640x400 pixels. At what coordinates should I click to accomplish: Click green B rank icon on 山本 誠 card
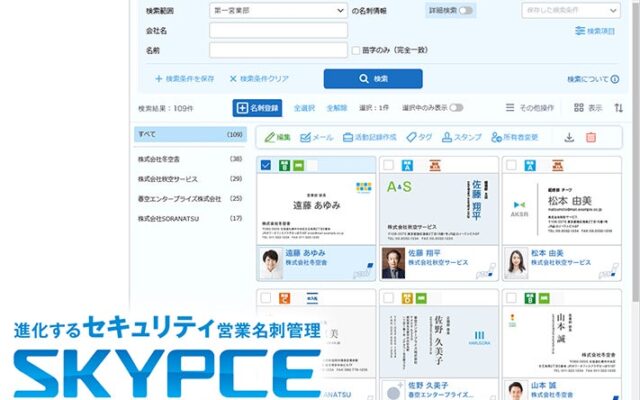click(x=530, y=298)
